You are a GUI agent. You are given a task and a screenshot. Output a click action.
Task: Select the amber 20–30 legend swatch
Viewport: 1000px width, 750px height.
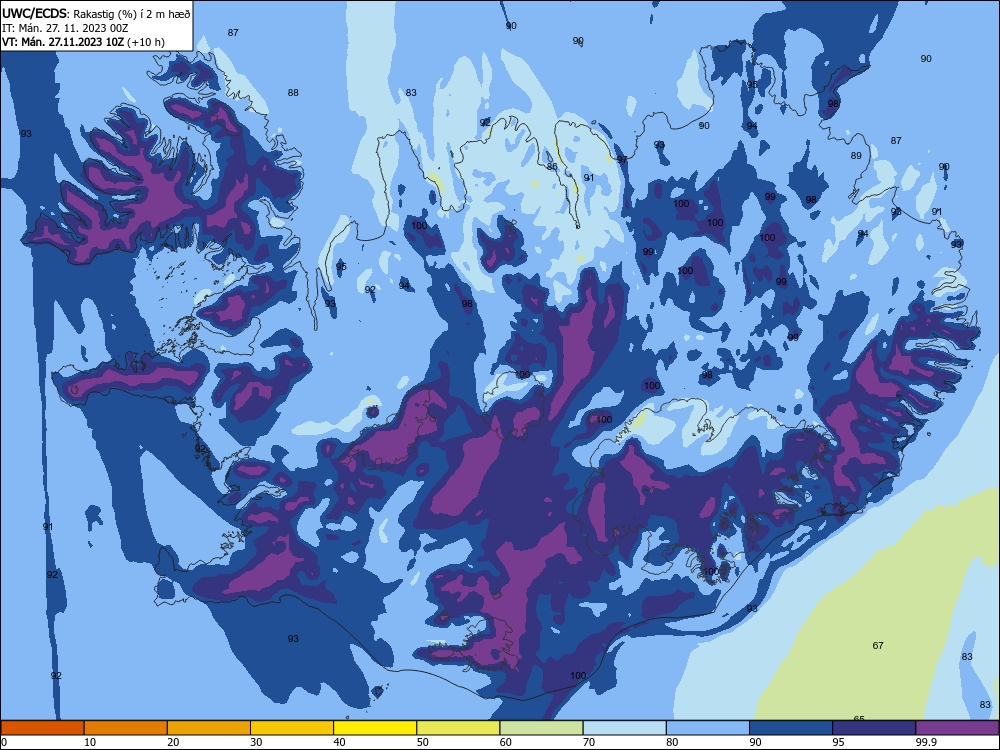[209, 728]
